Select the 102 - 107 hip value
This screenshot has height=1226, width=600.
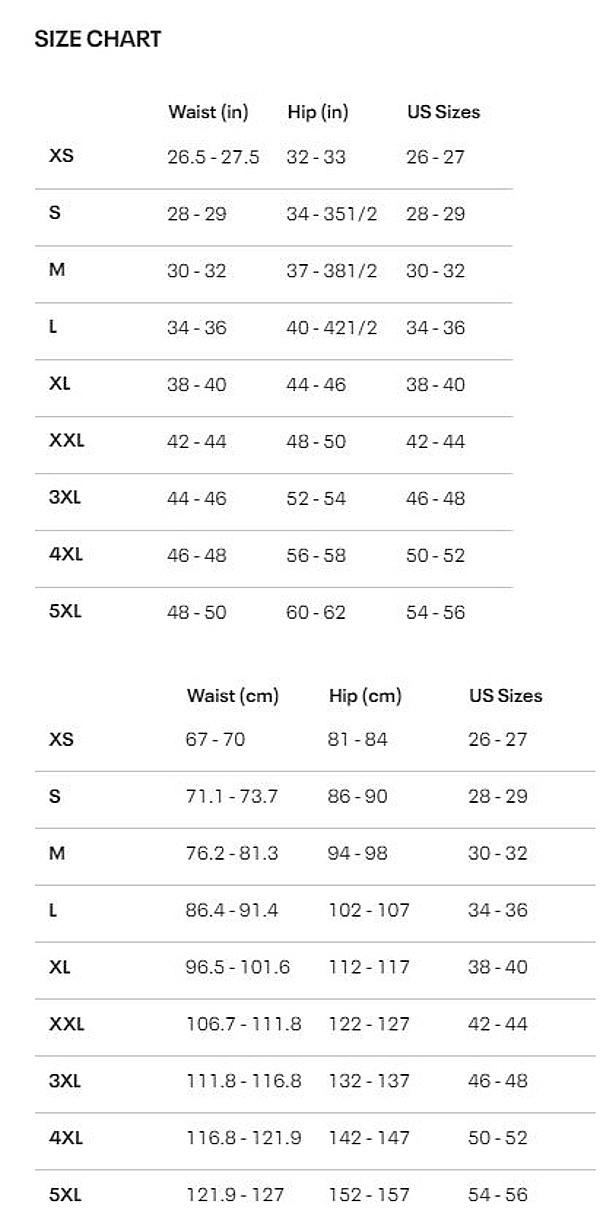368,911
